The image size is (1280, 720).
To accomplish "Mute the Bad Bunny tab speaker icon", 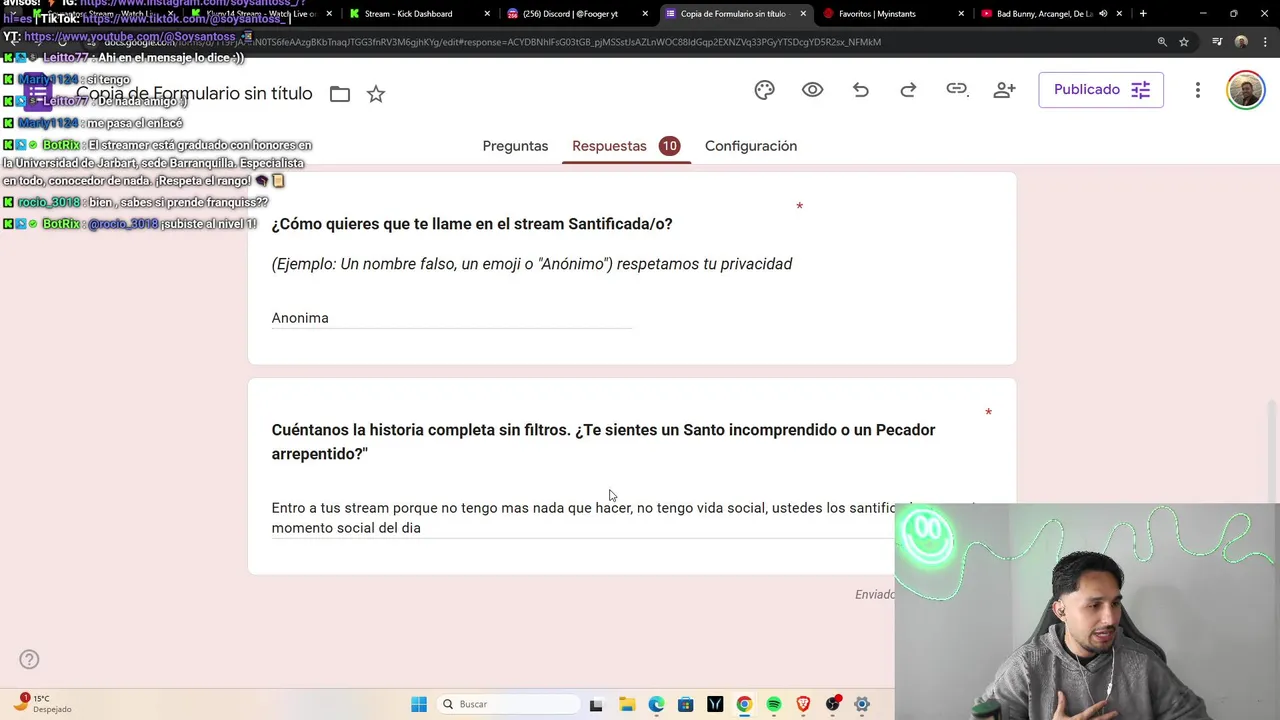I will [x=1103, y=14].
